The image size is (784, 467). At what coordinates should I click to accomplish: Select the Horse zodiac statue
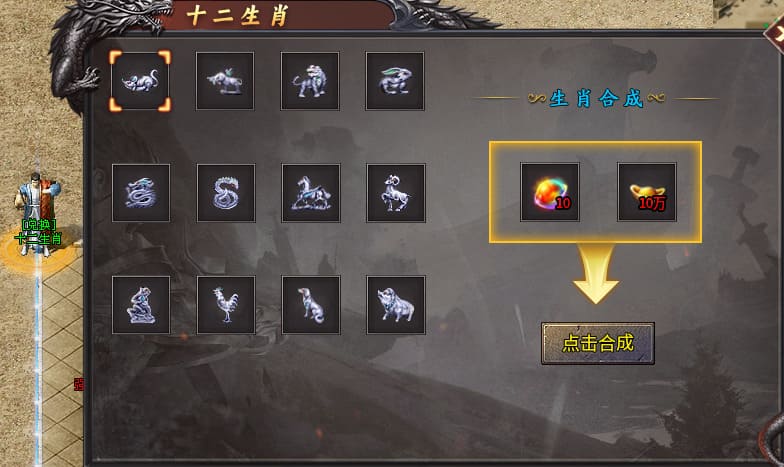[311, 193]
